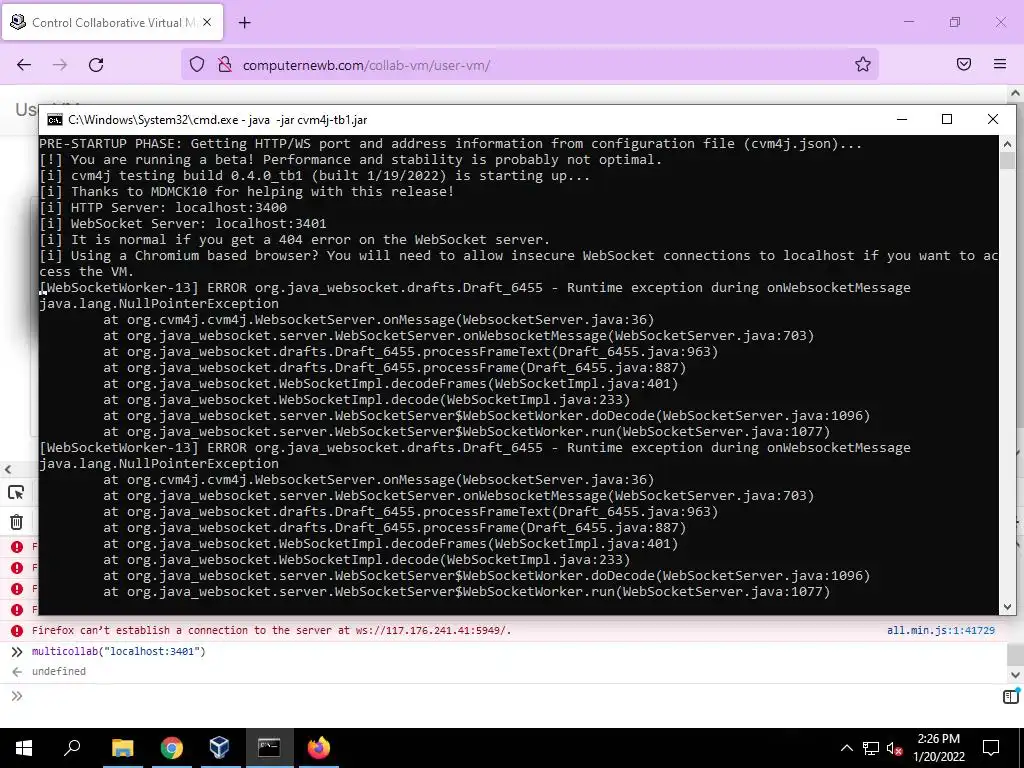Click the PRE-STARTUP PHASE console line
The image size is (1024, 768).
pos(450,144)
